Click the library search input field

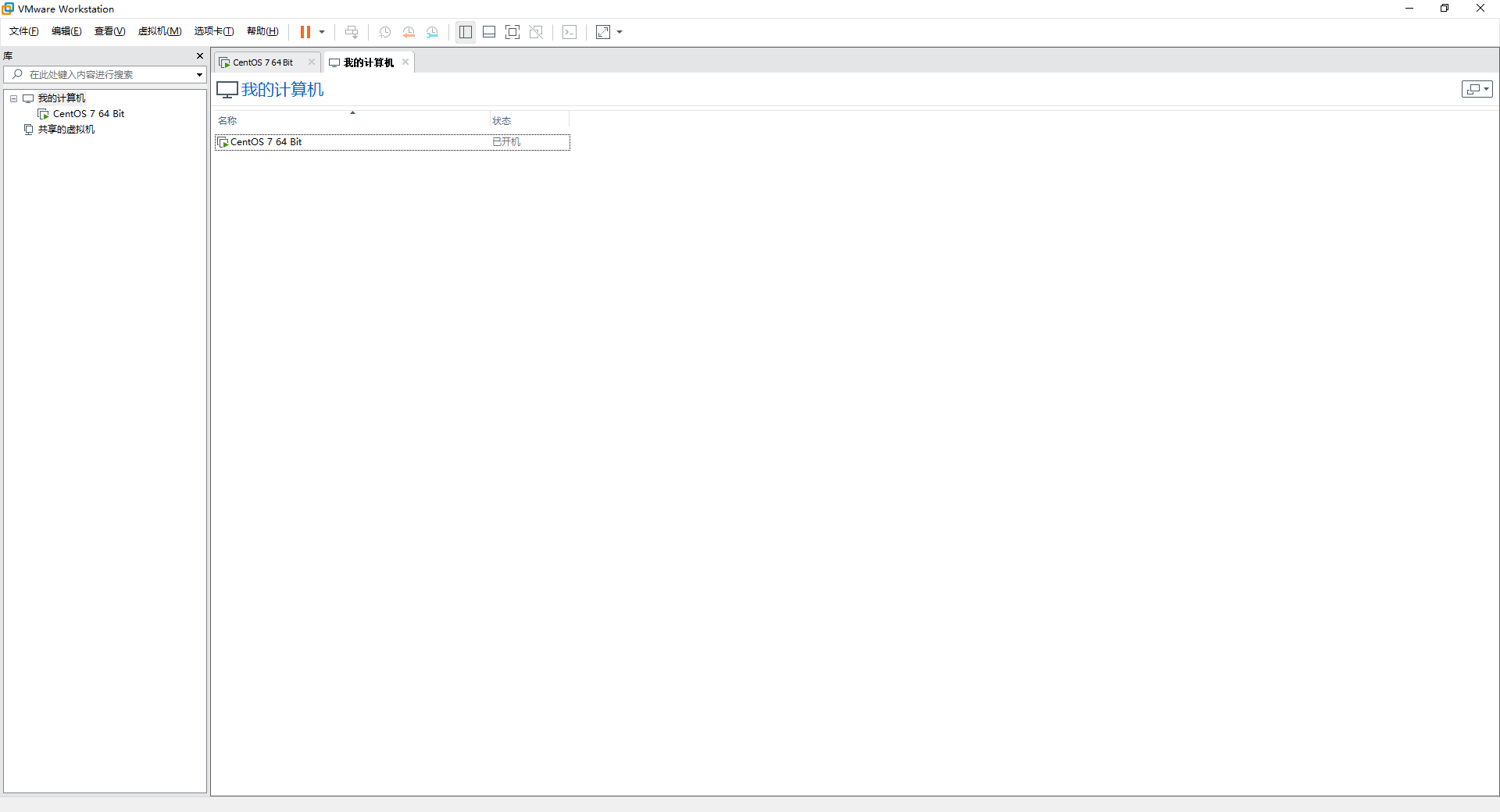click(x=105, y=75)
